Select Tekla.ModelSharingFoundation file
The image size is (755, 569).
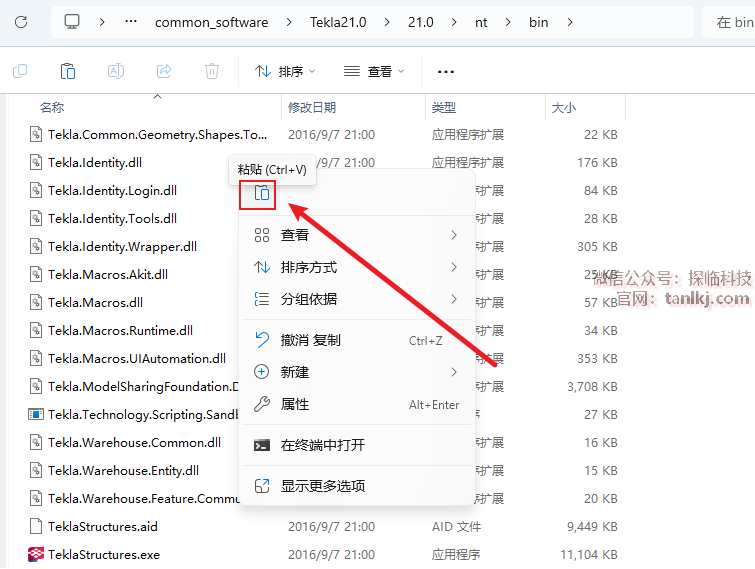(x=143, y=387)
